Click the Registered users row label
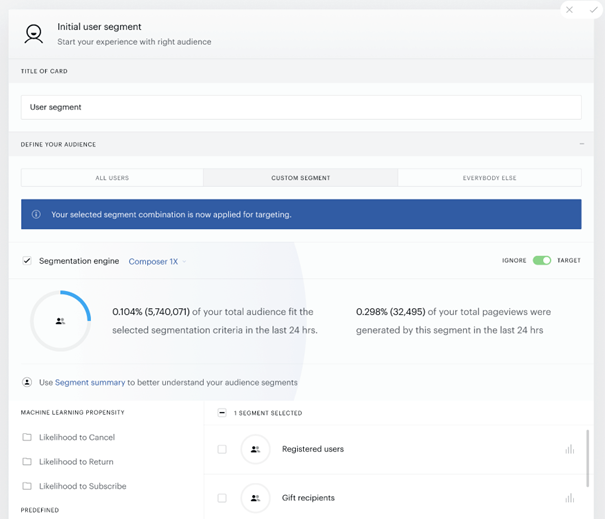The width and height of the screenshot is (605, 519). tap(313, 449)
